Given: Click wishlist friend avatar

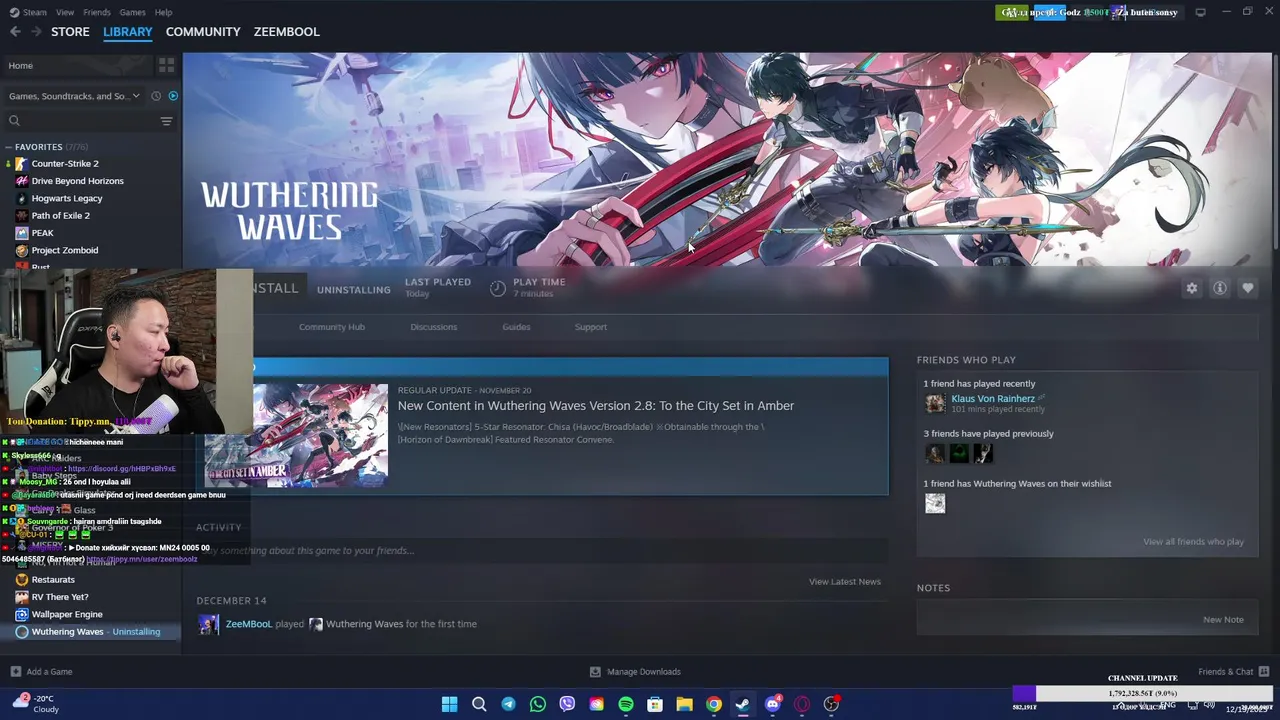Looking at the screenshot, I should (x=935, y=503).
